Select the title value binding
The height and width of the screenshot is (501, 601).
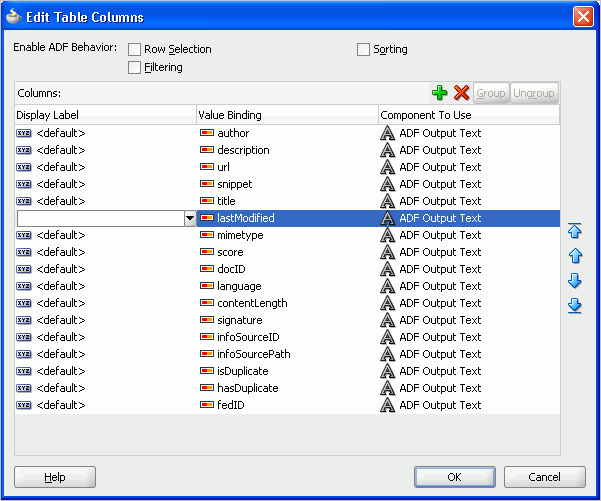pyautogui.click(x=226, y=201)
